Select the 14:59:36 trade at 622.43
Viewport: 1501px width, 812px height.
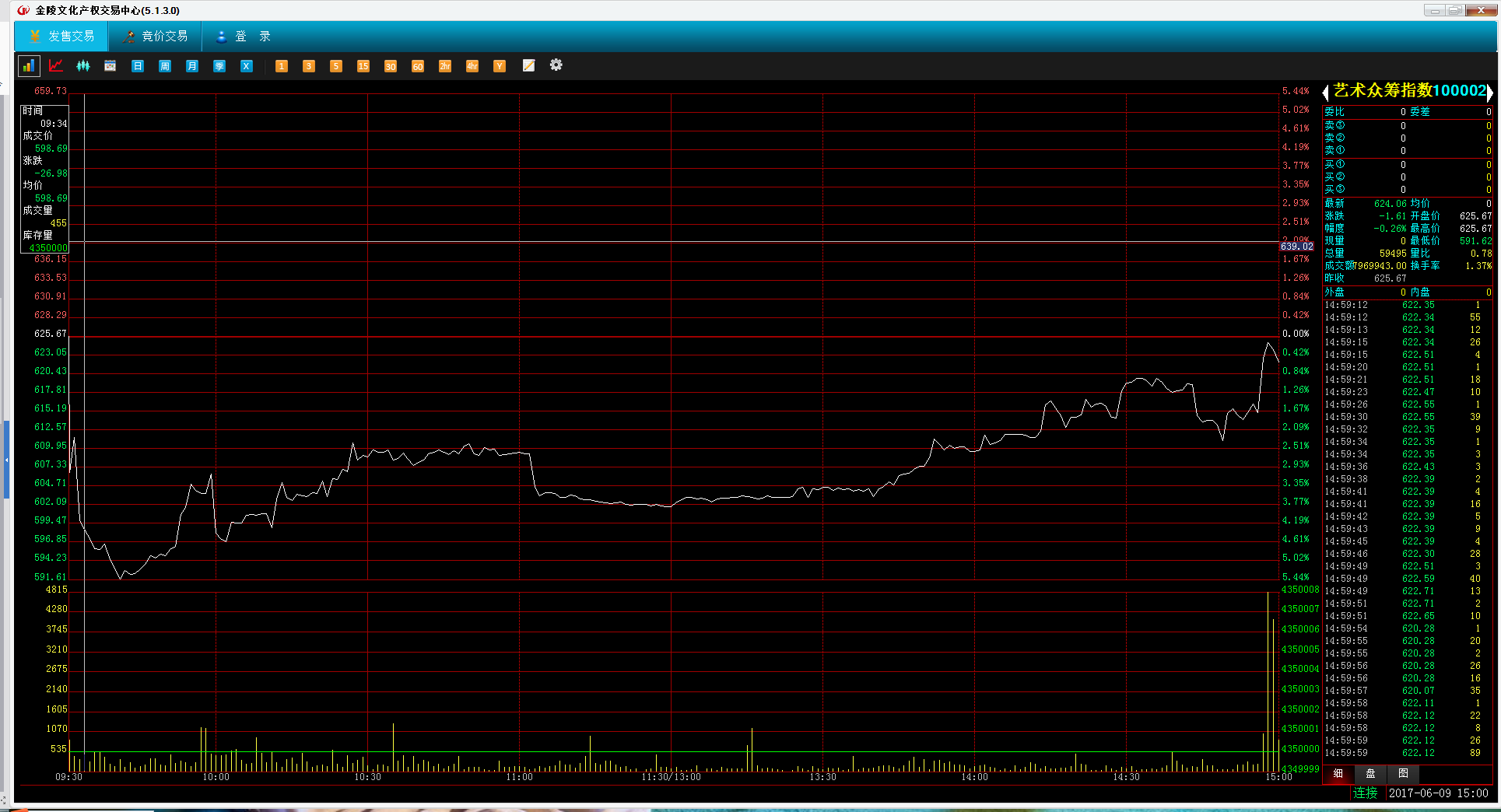[x=1407, y=467]
